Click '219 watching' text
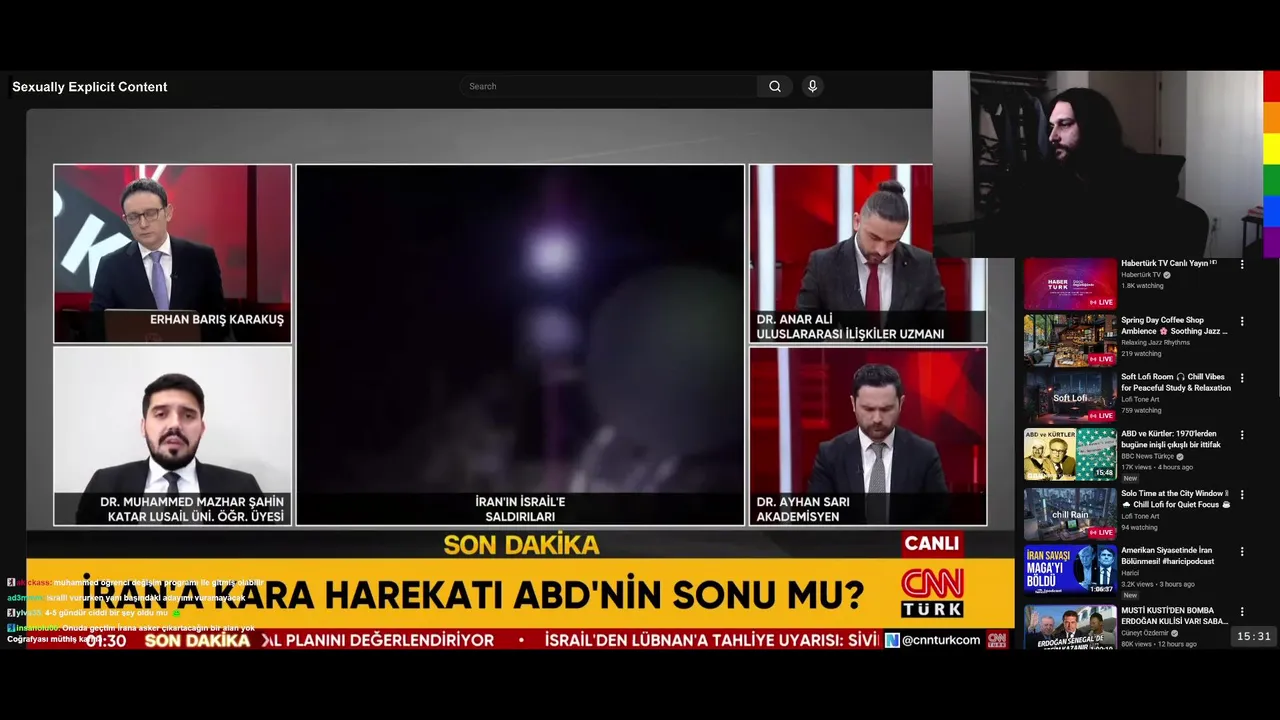1280x720 pixels. click(x=1141, y=353)
